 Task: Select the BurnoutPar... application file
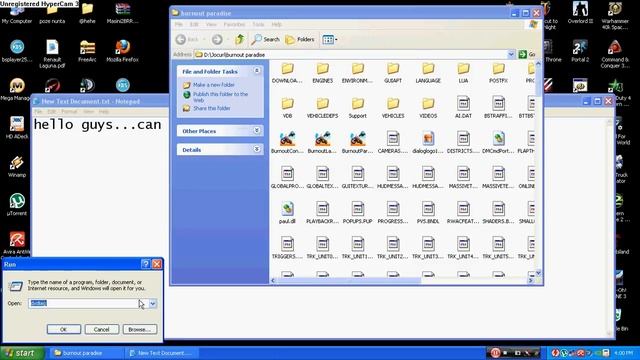pyautogui.click(x=358, y=143)
